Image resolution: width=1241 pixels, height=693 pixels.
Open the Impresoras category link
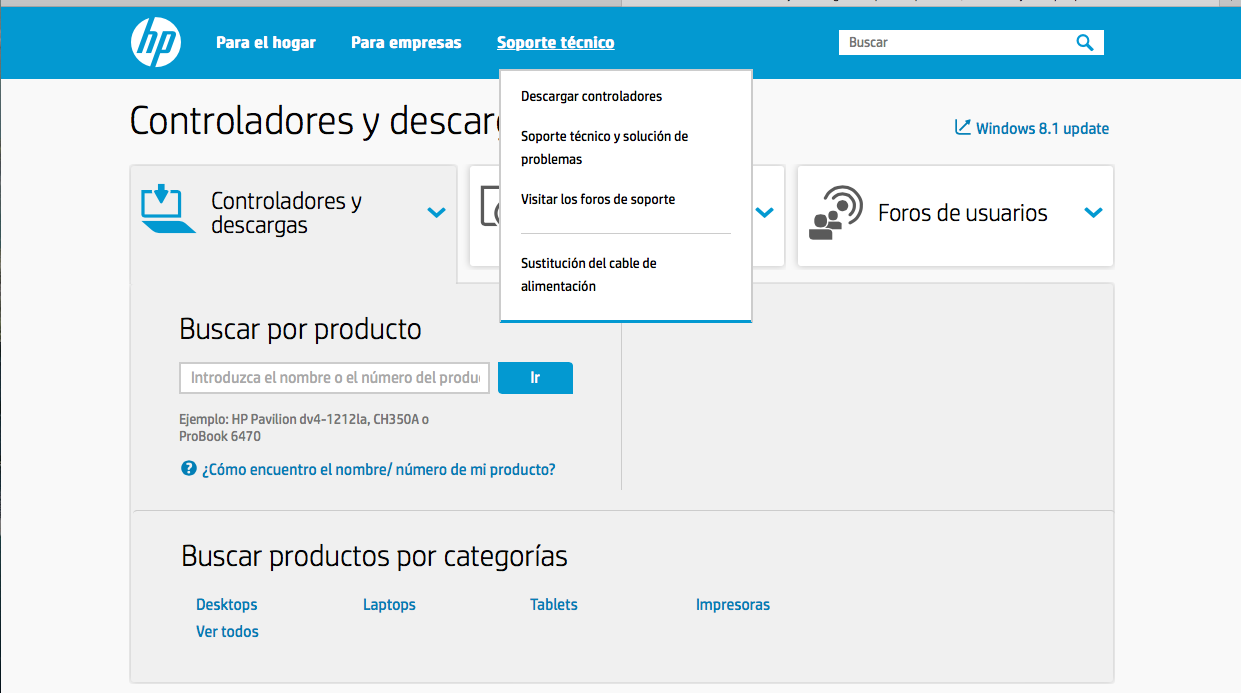733,605
